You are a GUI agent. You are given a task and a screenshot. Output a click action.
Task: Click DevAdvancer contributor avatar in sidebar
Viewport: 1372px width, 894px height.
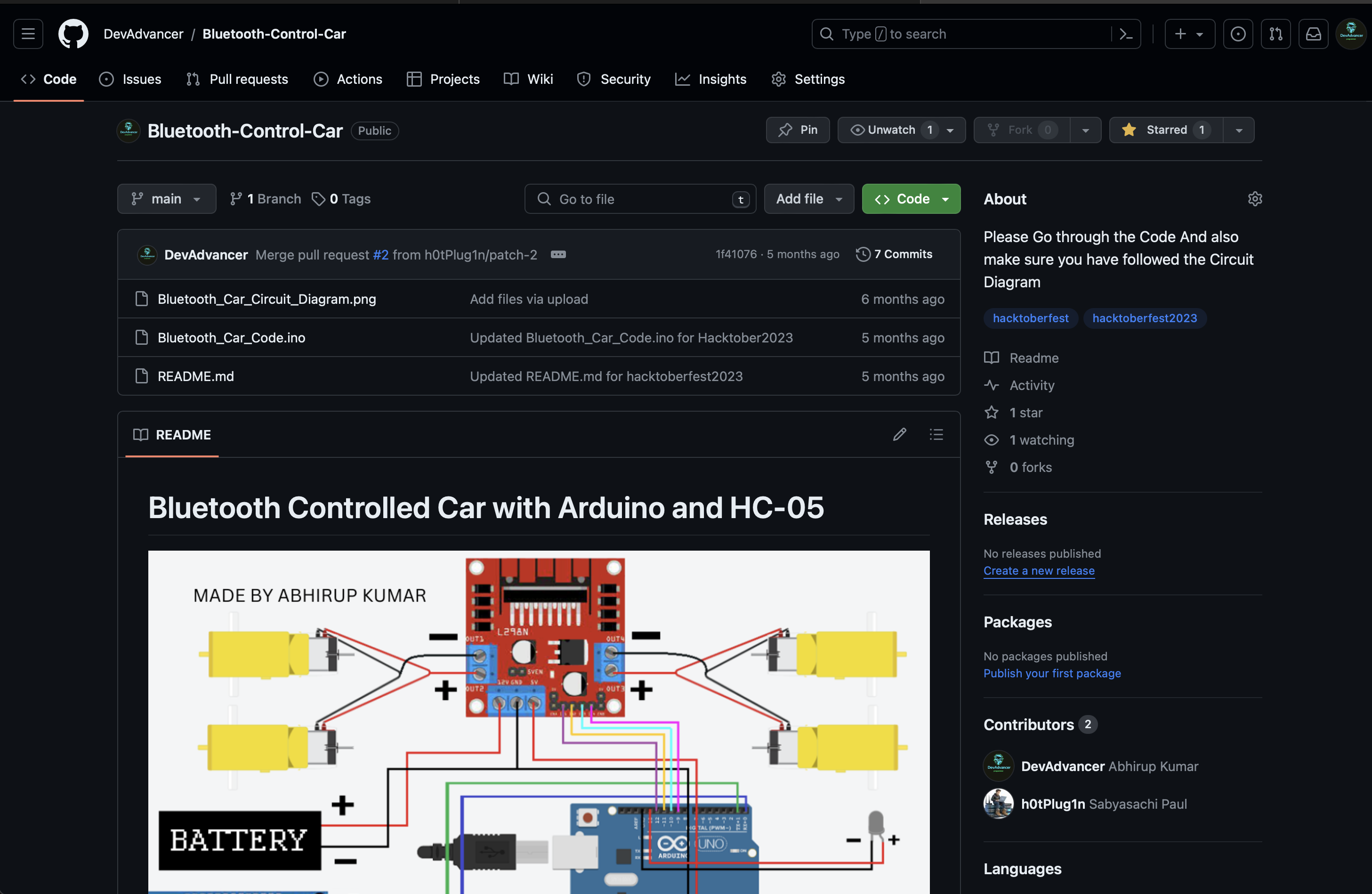999,765
